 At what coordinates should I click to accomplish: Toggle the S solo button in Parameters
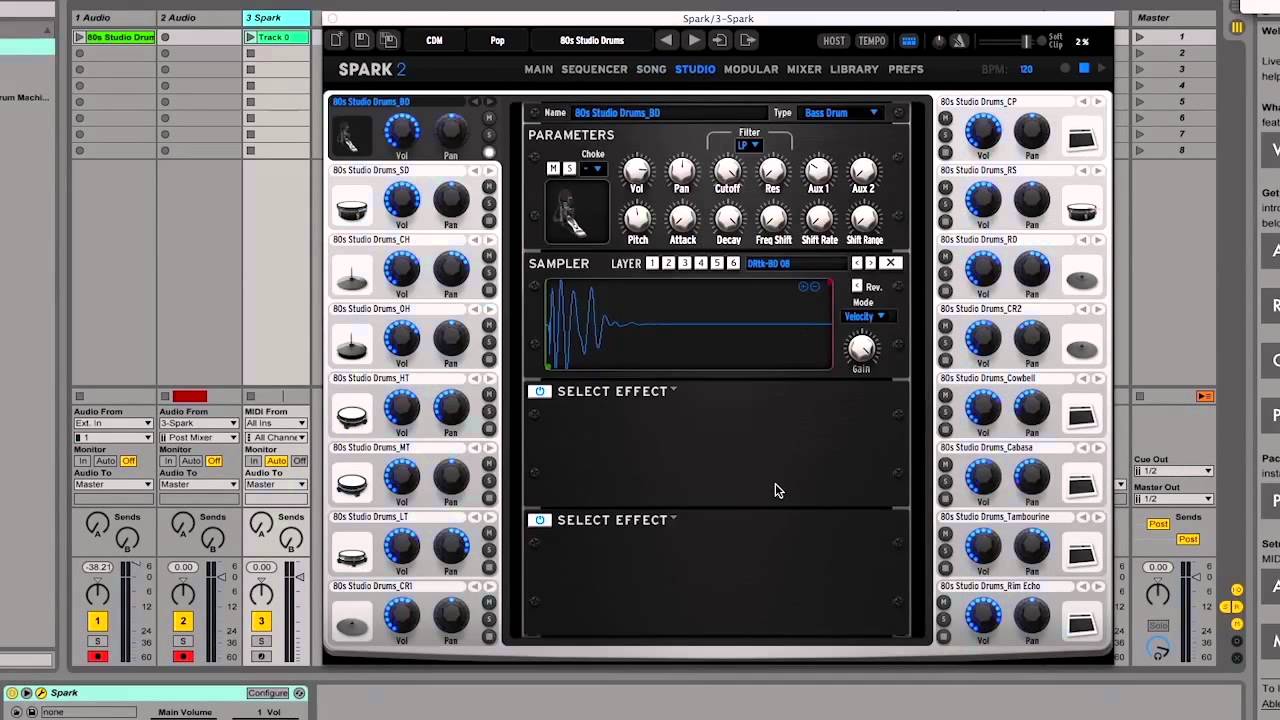(x=569, y=169)
